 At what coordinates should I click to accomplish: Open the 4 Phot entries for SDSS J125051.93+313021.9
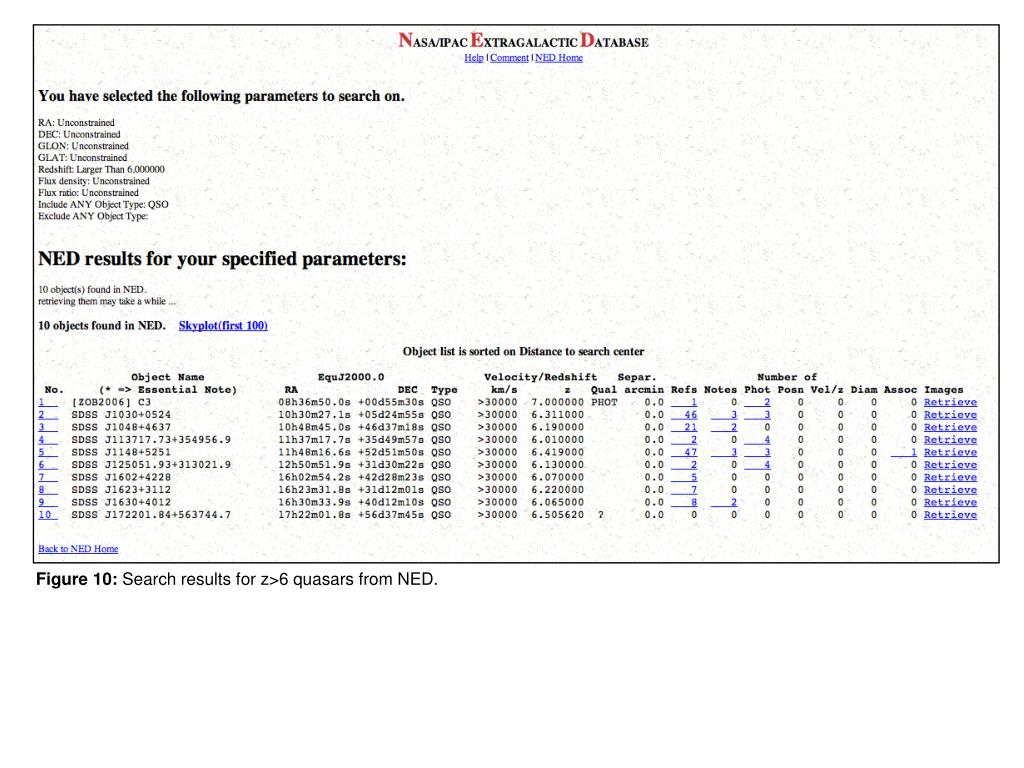click(758, 464)
